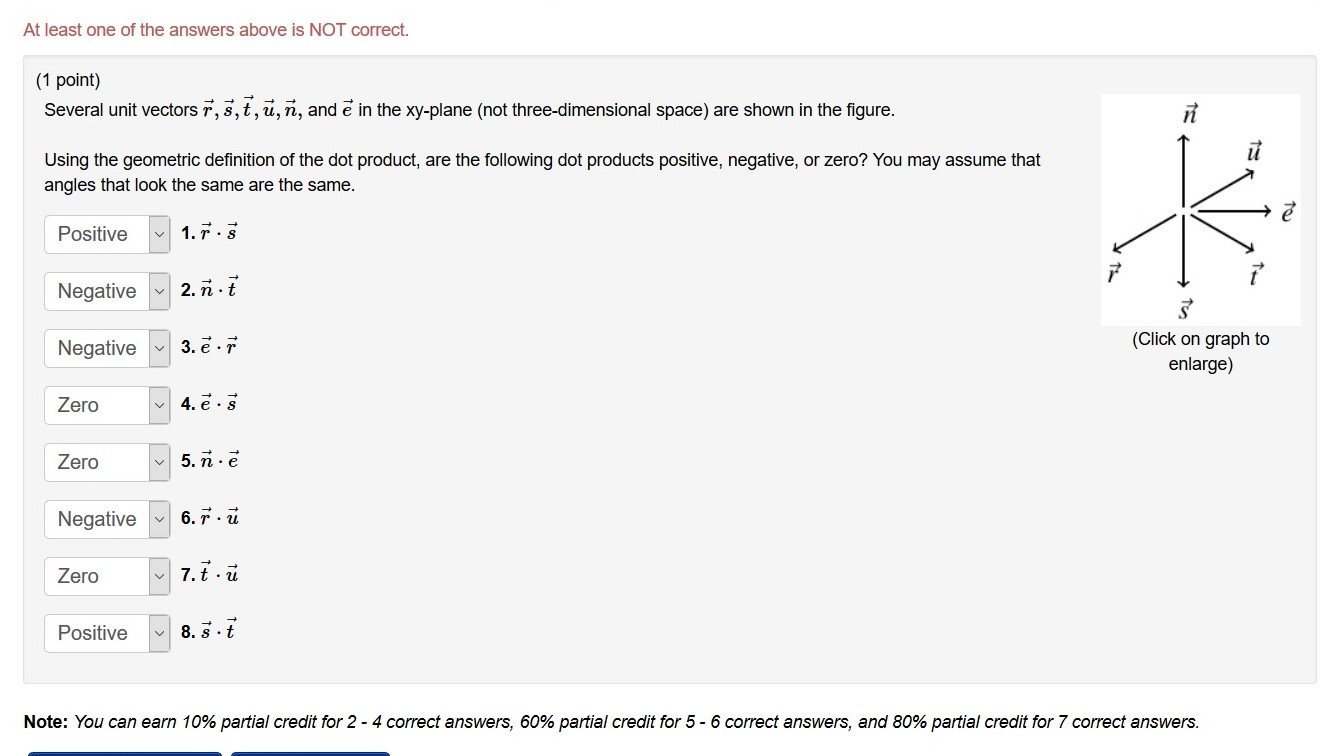Open the answer dropdown for question 8, s · t
The height and width of the screenshot is (756, 1344).
[x=105, y=633]
